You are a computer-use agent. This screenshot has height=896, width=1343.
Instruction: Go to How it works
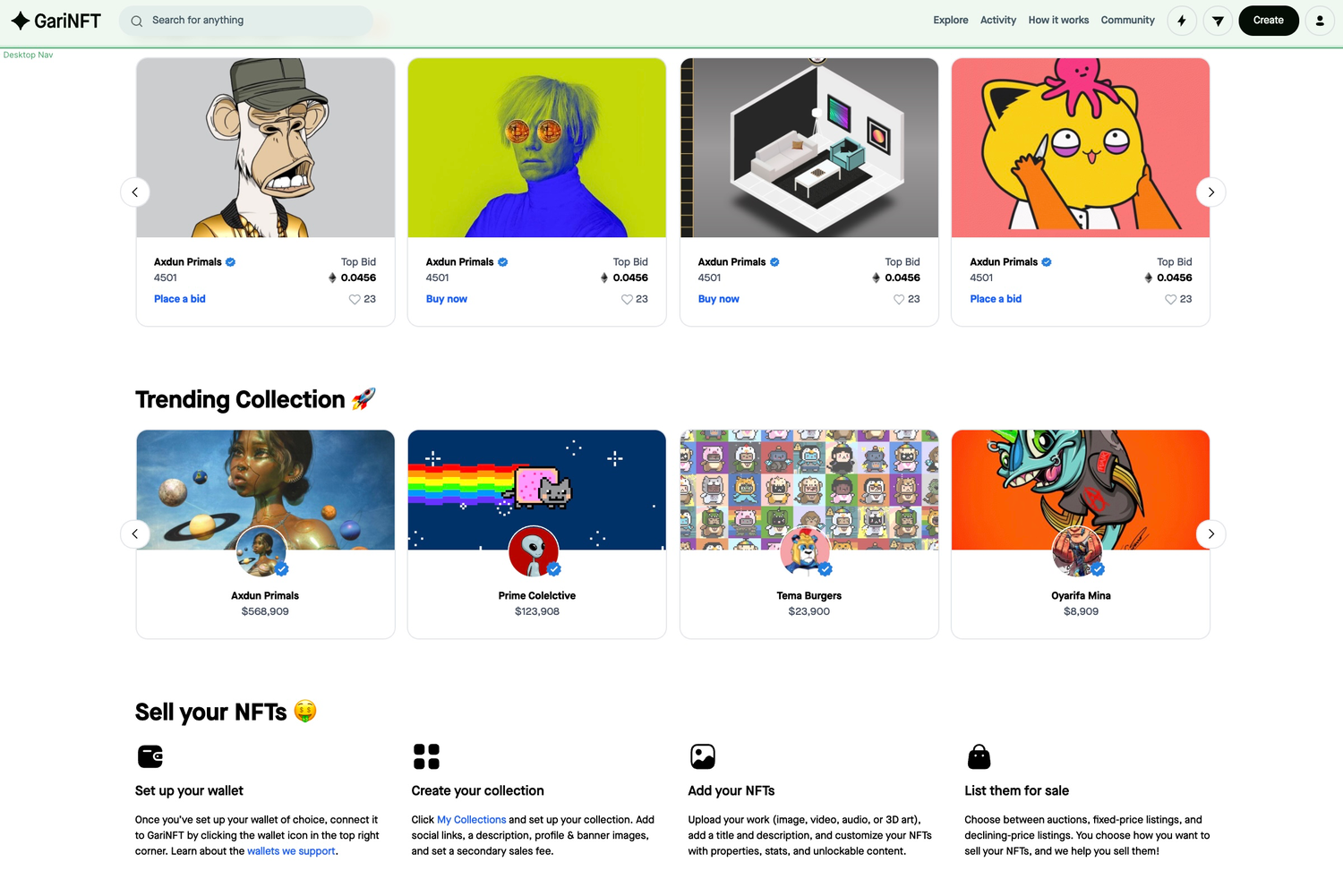1058,20
